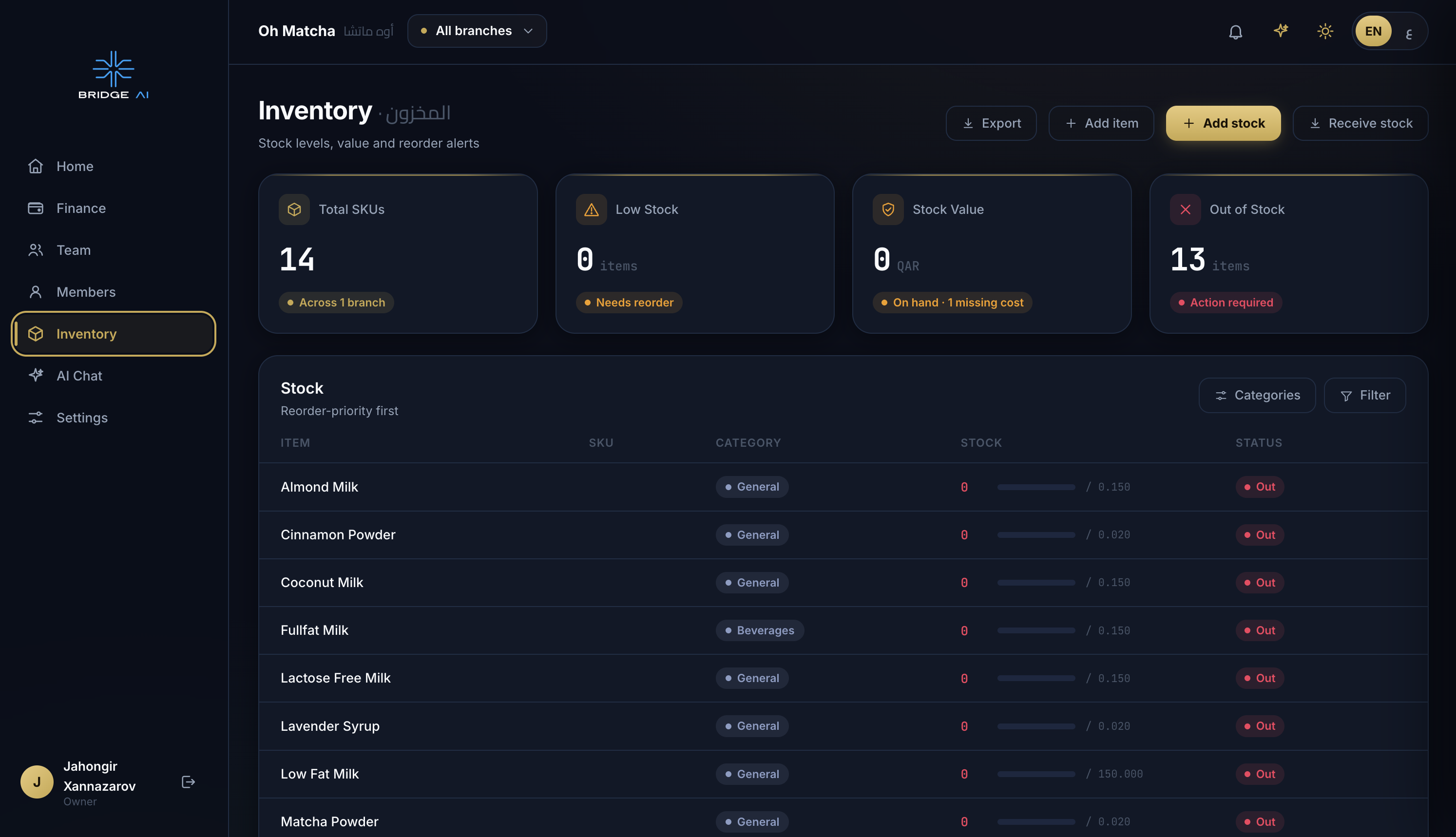The image size is (1456, 837).
Task: Open the Lactose Free Milk item
Action: [843, 678]
